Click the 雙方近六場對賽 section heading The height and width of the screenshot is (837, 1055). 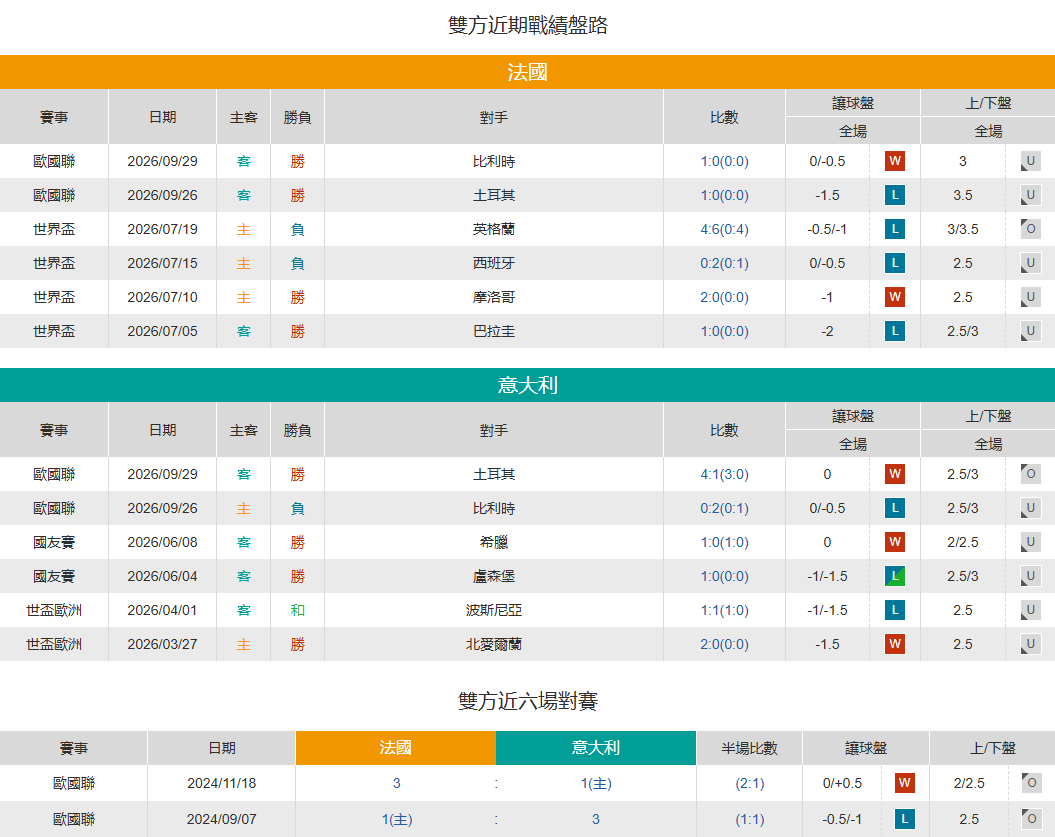pyautogui.click(x=528, y=701)
